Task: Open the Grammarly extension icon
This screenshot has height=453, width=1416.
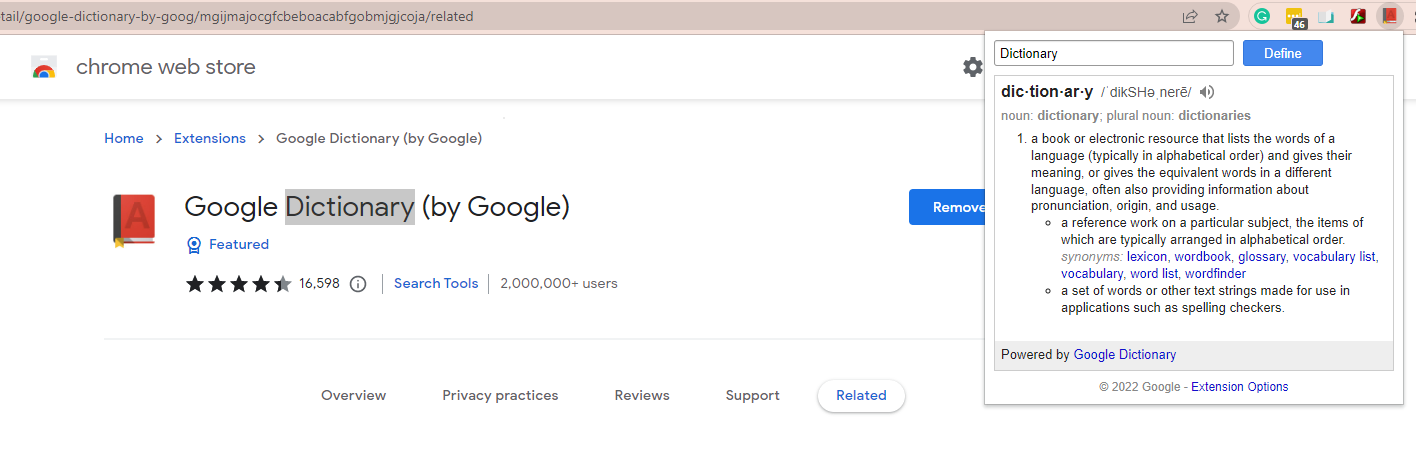Action: point(1262,16)
